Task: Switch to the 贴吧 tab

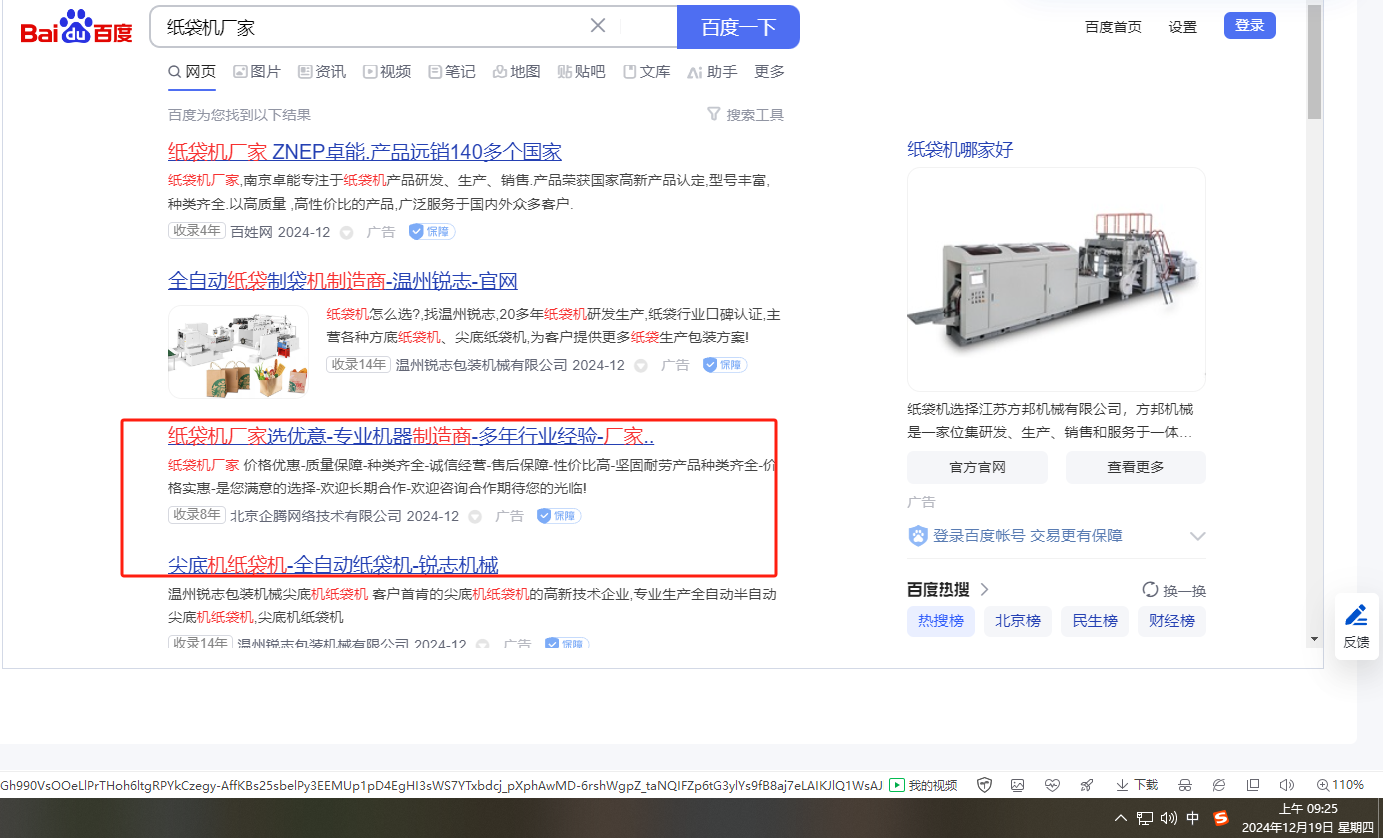Action: pyautogui.click(x=582, y=72)
